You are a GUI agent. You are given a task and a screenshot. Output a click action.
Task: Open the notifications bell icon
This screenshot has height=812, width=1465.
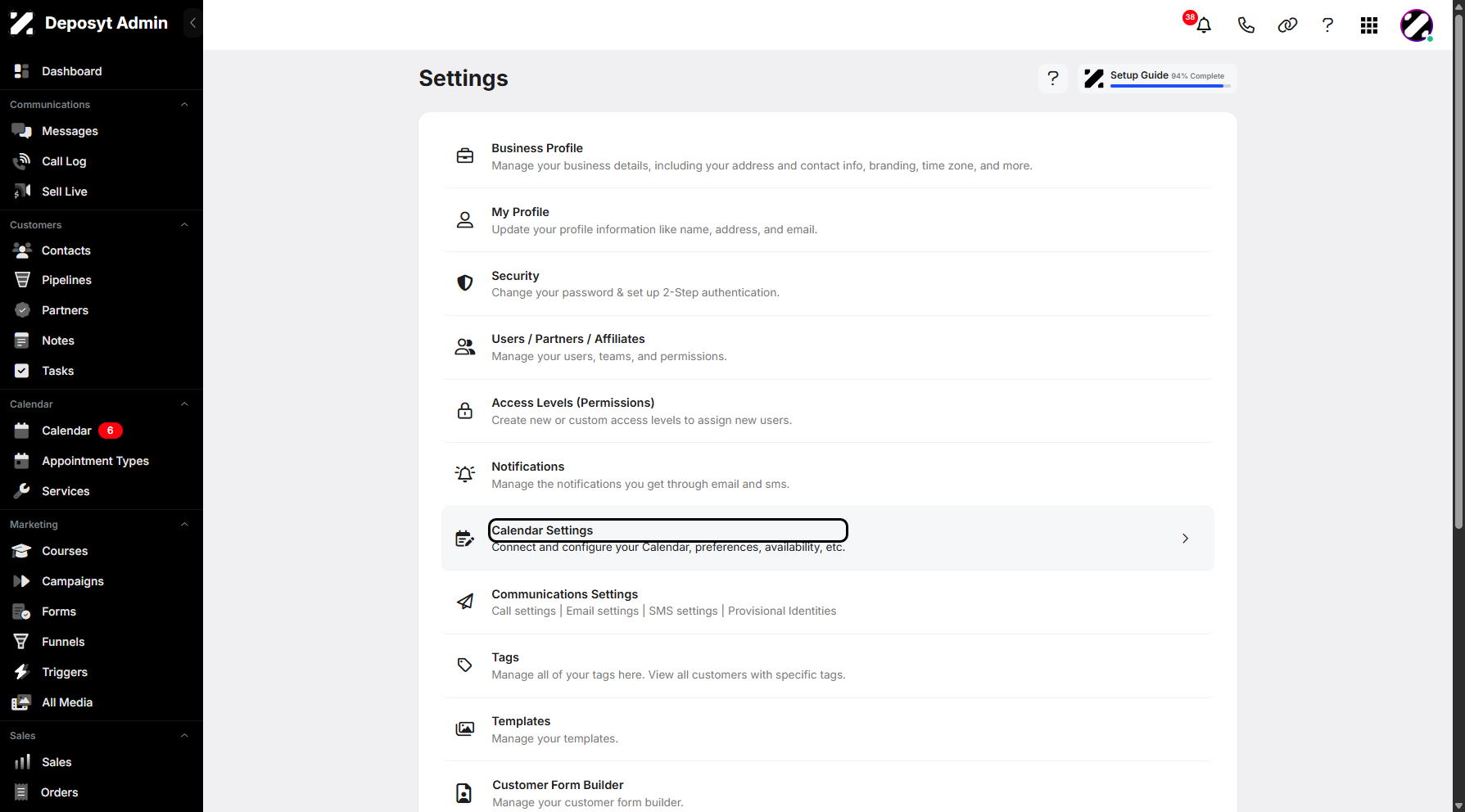click(x=1204, y=25)
